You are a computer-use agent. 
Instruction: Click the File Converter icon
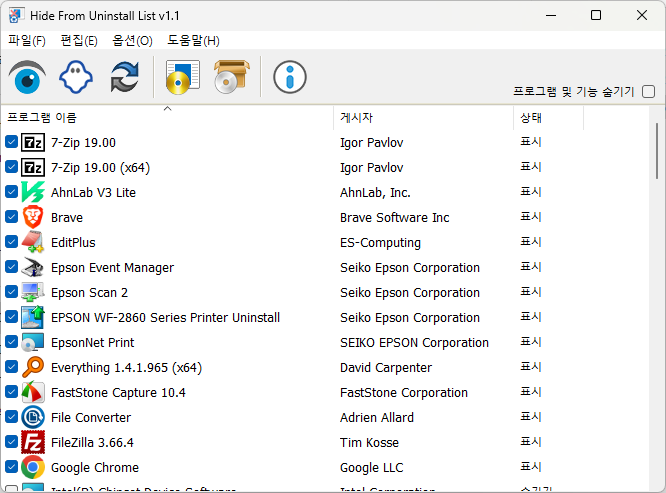click(x=33, y=417)
